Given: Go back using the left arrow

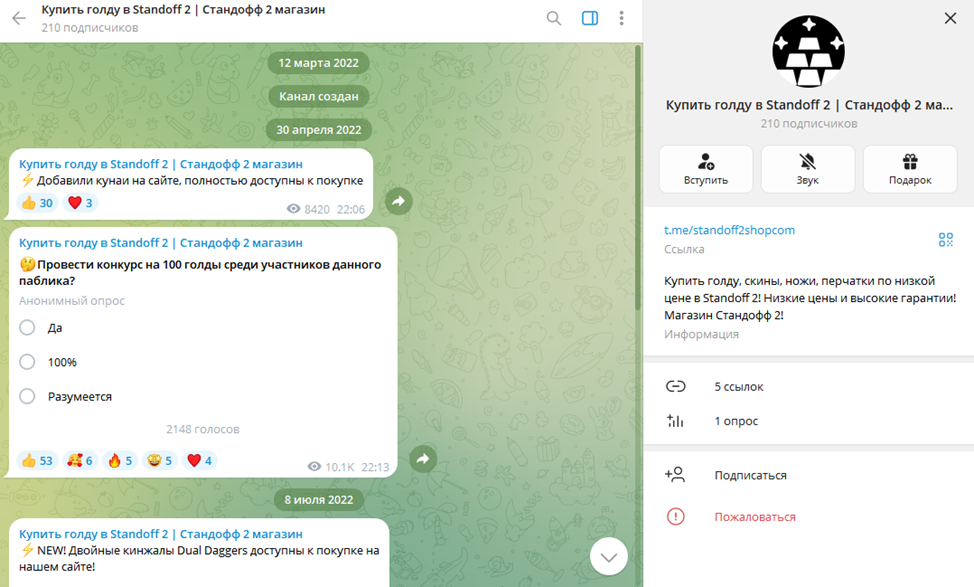Looking at the screenshot, I should click(x=19, y=18).
